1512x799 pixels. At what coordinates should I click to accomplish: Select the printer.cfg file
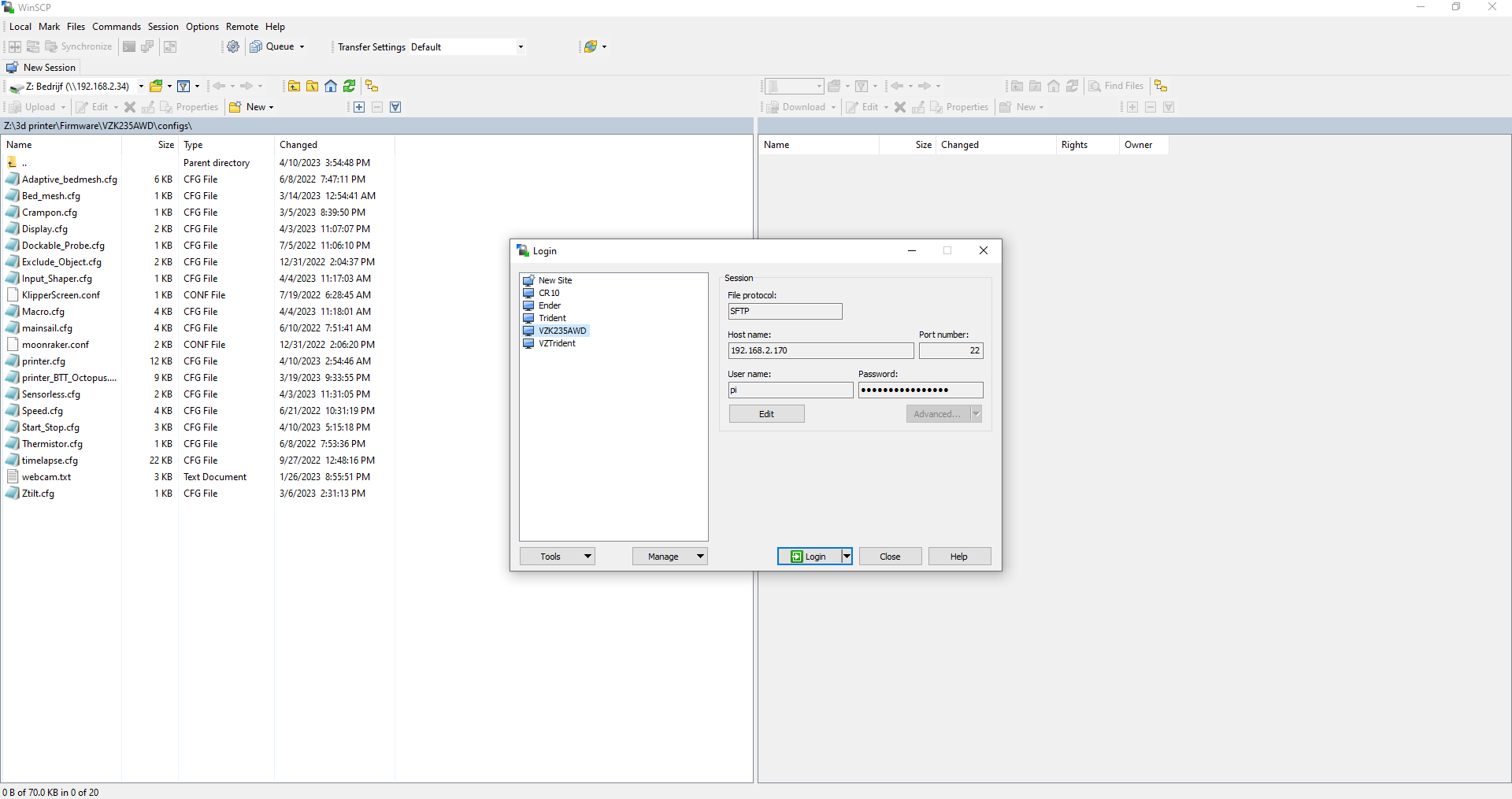tap(44, 361)
